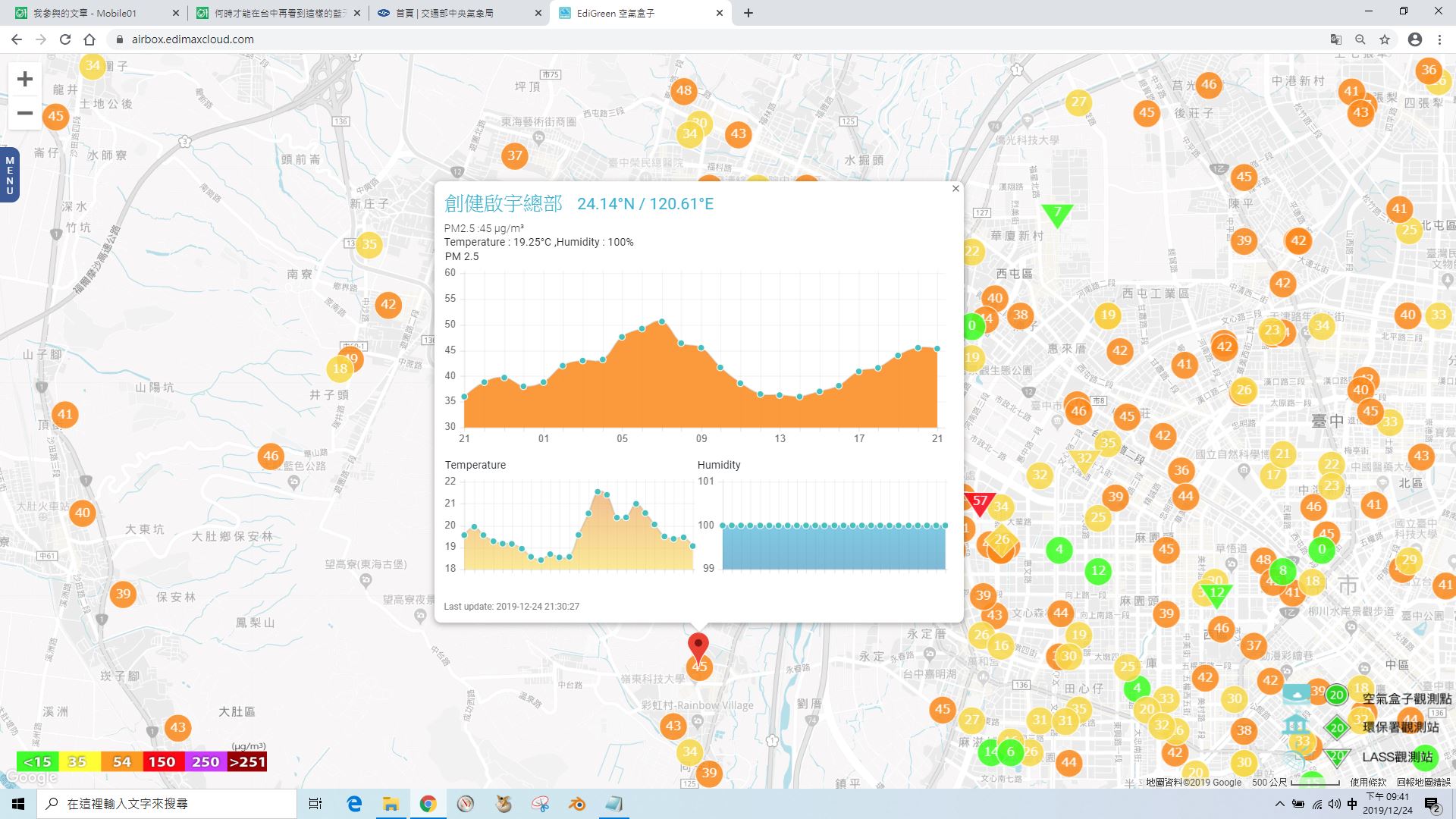Select the green 12 circle marker
The width and height of the screenshot is (1456, 819).
click(1098, 570)
